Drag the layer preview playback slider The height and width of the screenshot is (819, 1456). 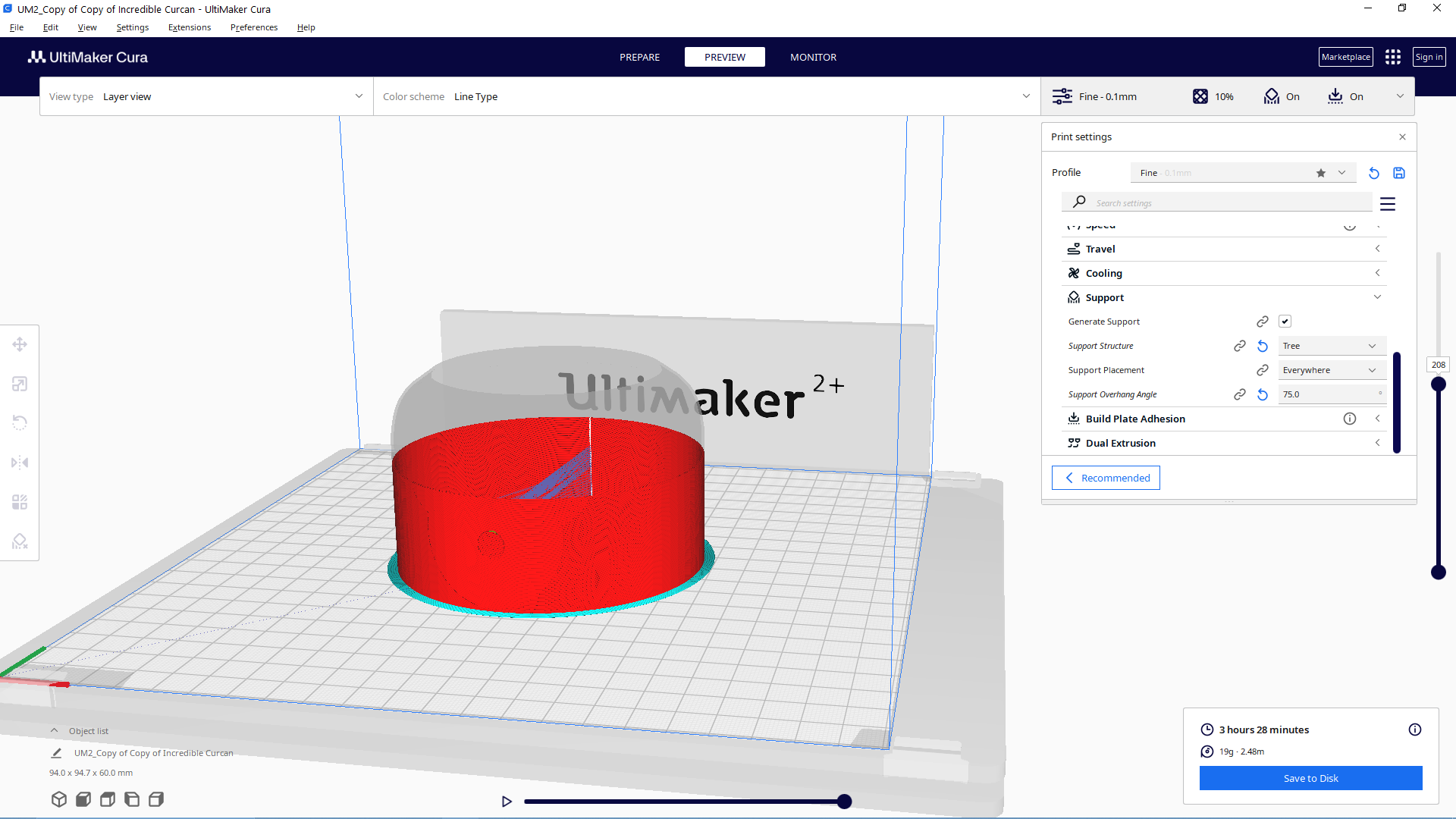tap(844, 800)
